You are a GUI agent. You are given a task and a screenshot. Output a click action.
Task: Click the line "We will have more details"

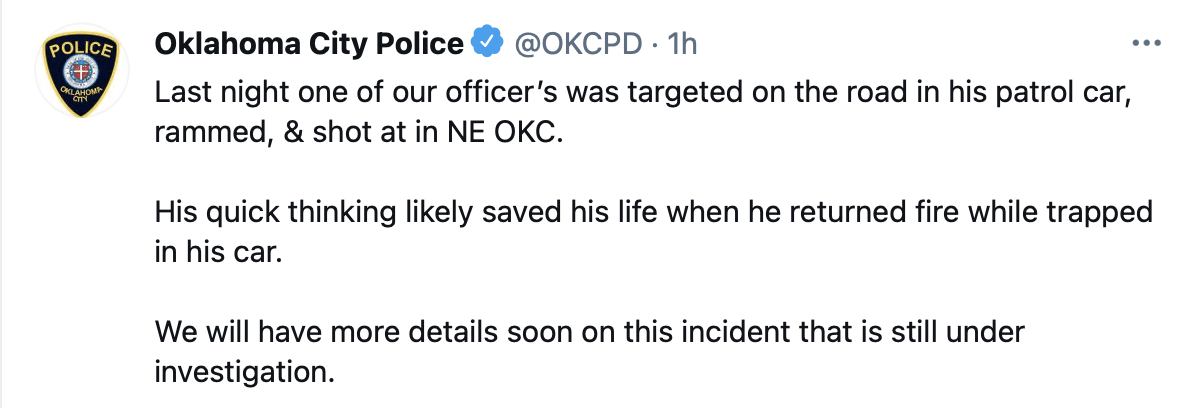coord(590,332)
